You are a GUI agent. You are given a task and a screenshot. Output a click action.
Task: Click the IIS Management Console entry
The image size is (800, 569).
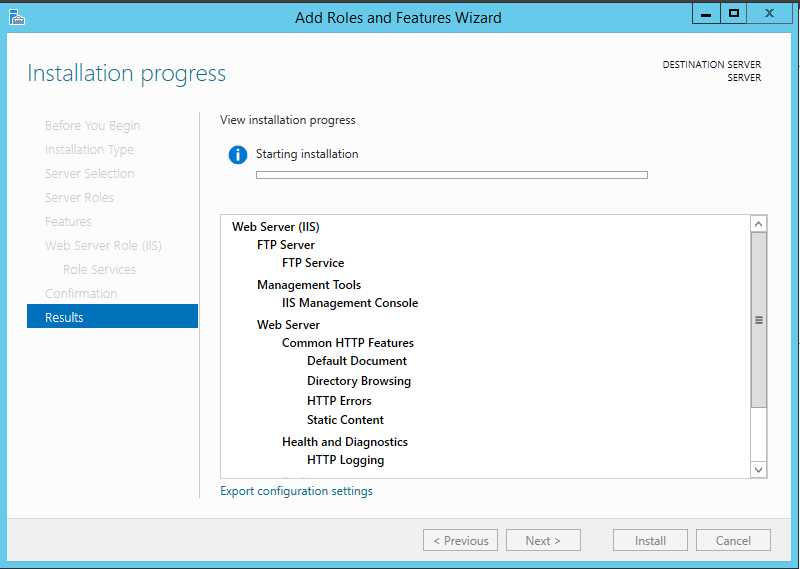350,303
